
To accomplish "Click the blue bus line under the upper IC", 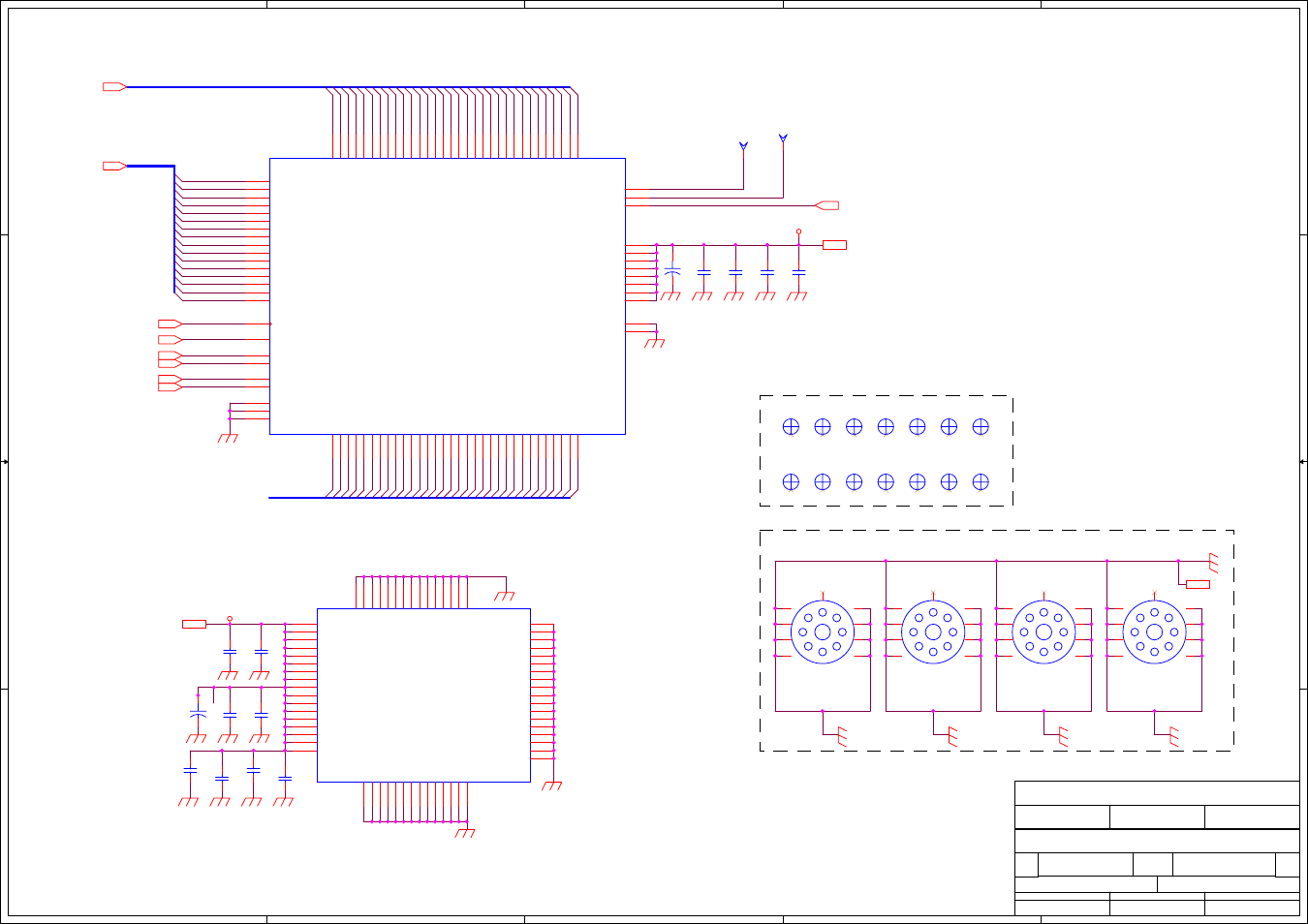I will point(420,498).
